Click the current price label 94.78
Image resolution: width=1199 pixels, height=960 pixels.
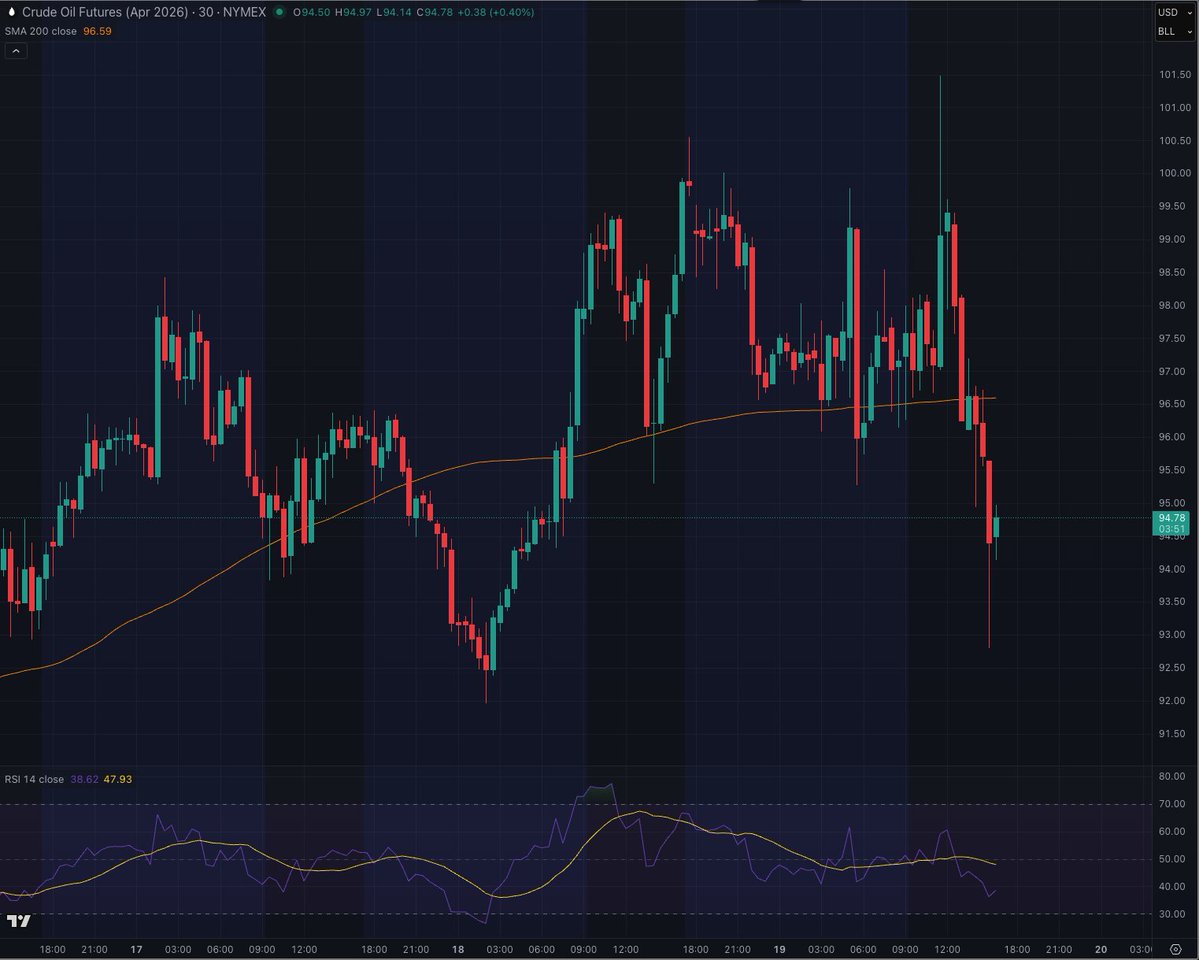[x=1171, y=519]
